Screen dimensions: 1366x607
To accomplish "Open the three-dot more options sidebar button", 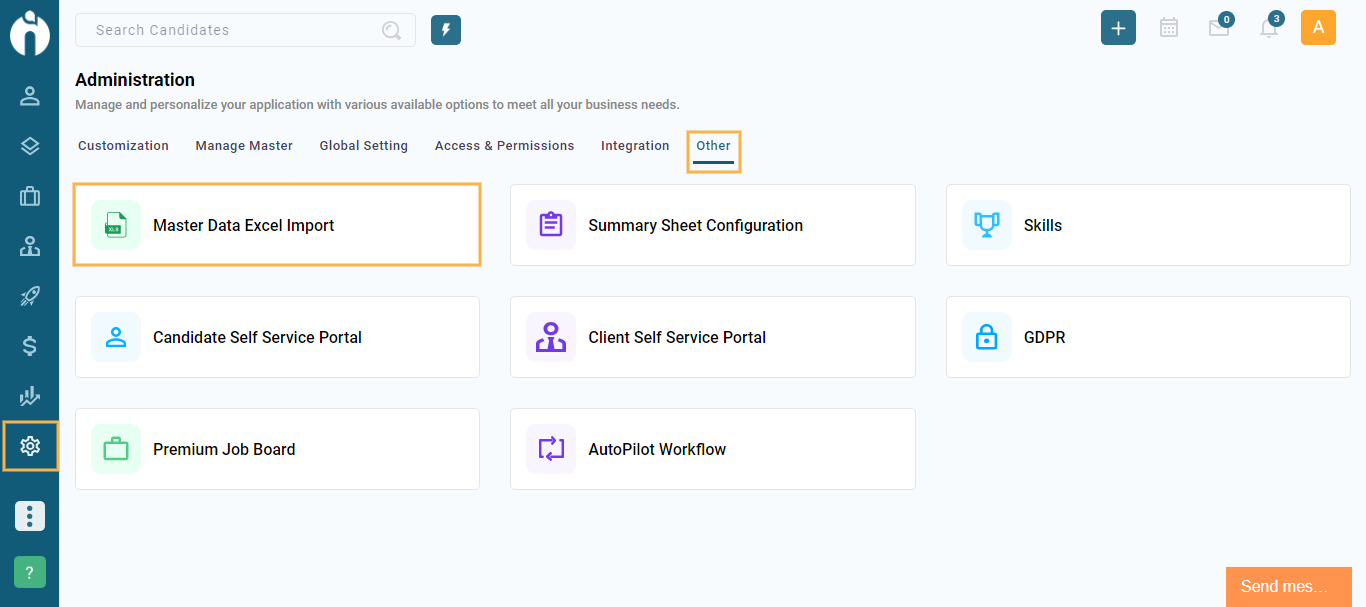I will coord(30,516).
